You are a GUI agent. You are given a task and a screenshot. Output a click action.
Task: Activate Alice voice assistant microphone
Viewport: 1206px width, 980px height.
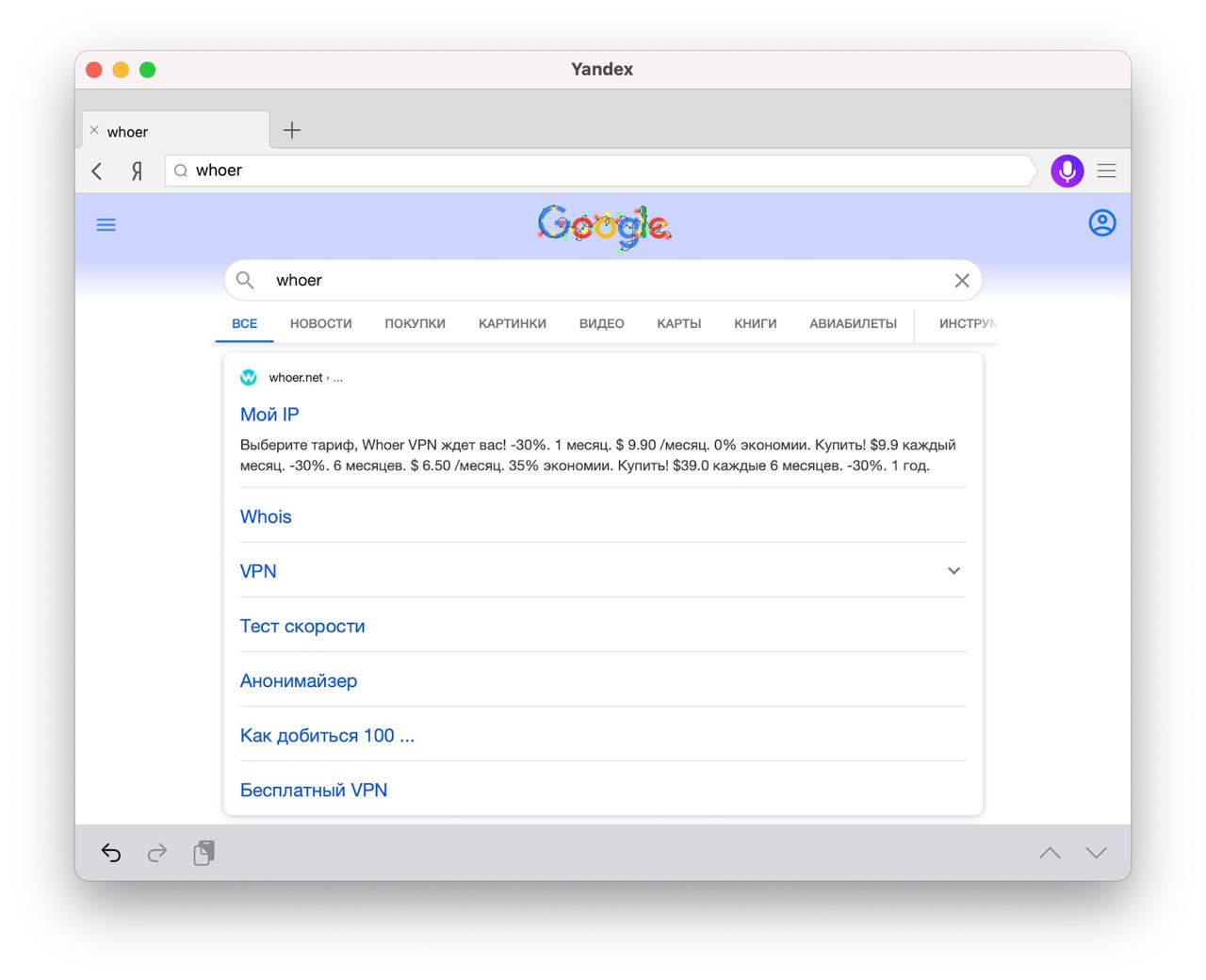[x=1067, y=171]
